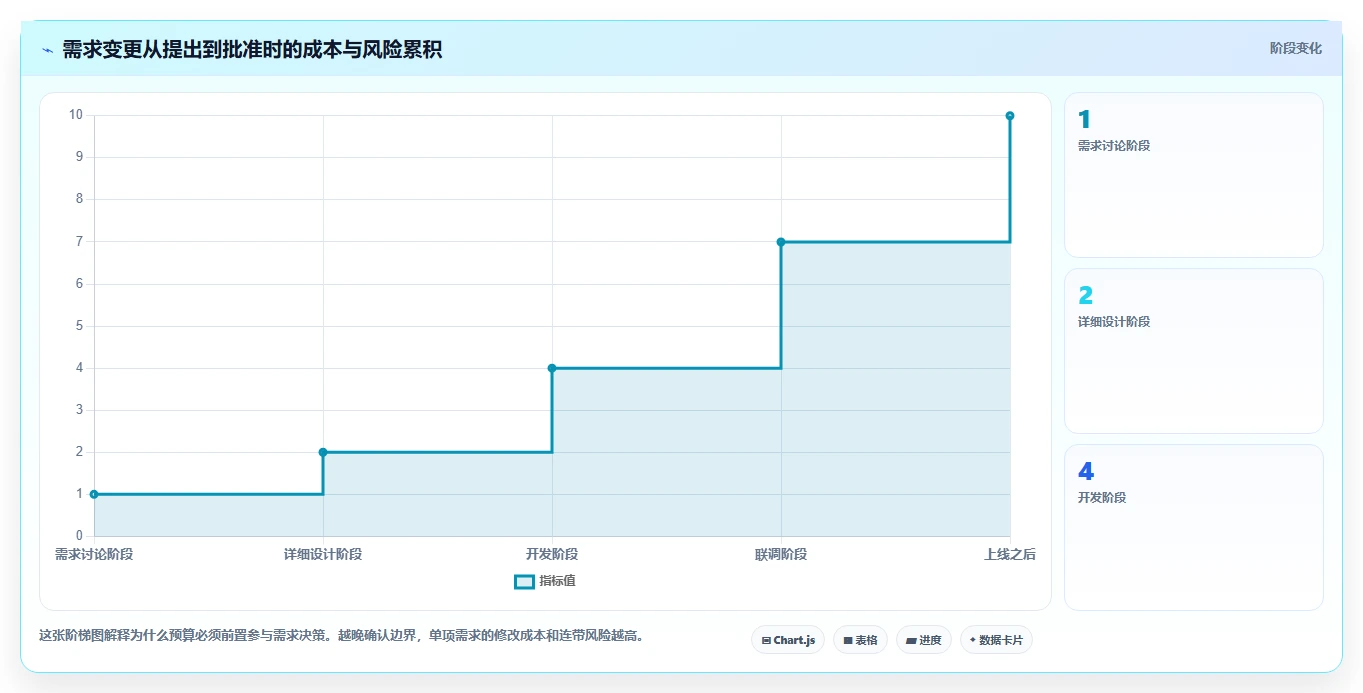Click the y-axis value 10
This screenshot has width=1363, height=693.
point(76,115)
